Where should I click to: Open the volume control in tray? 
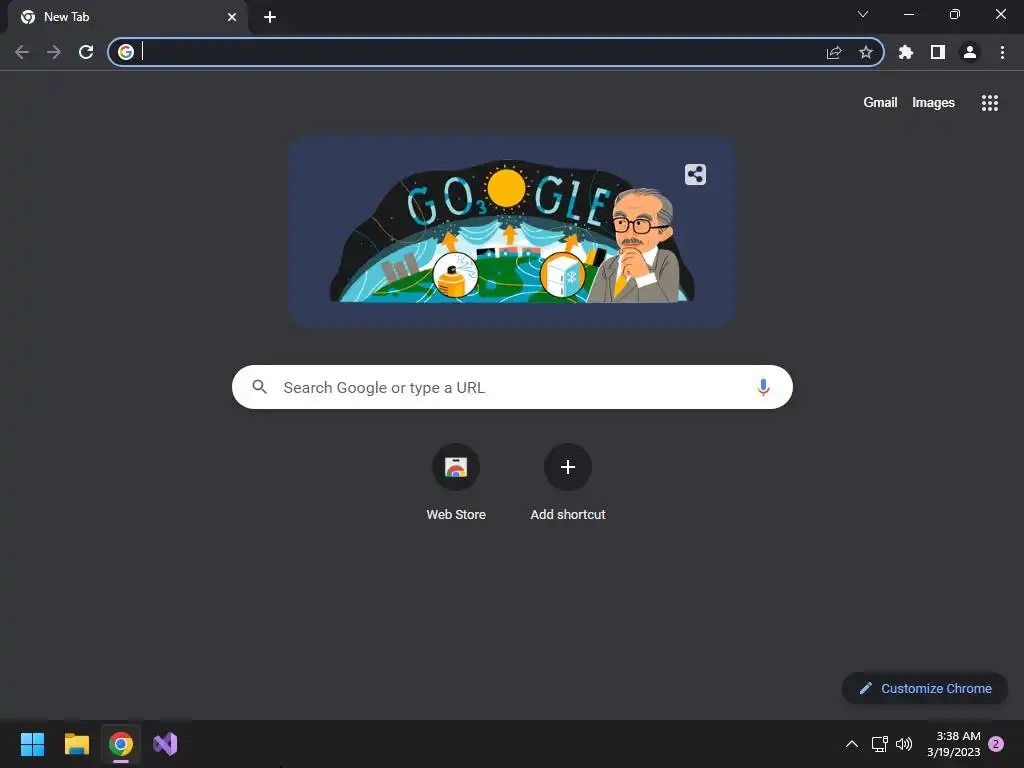[x=904, y=744]
